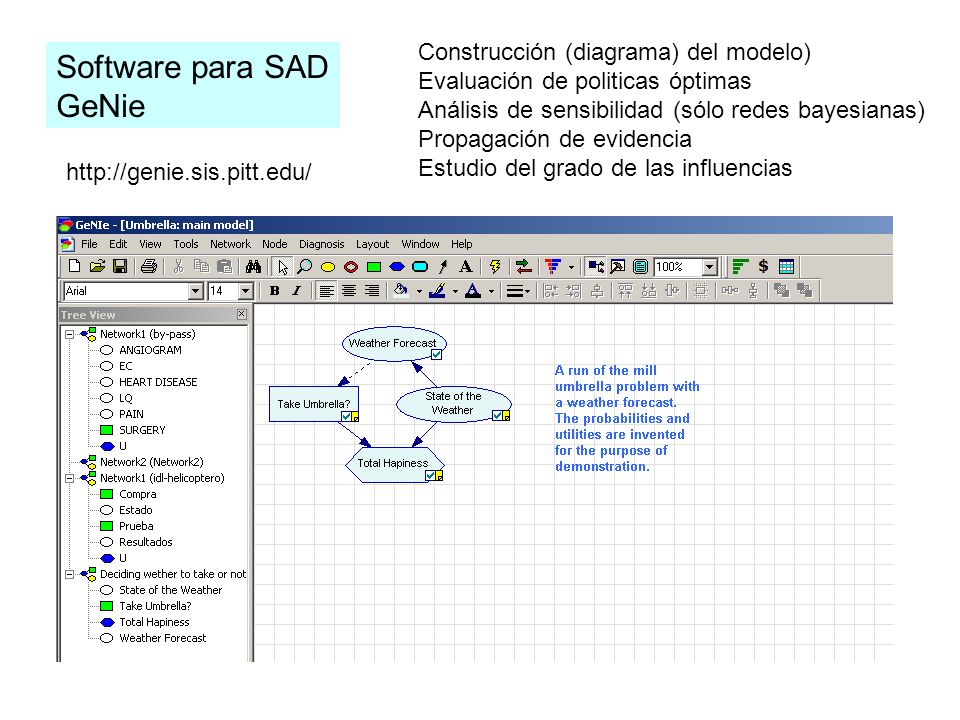Image resolution: width=960 pixels, height=720 pixels.
Task: Click the cyan table grid icon
Action: click(786, 266)
